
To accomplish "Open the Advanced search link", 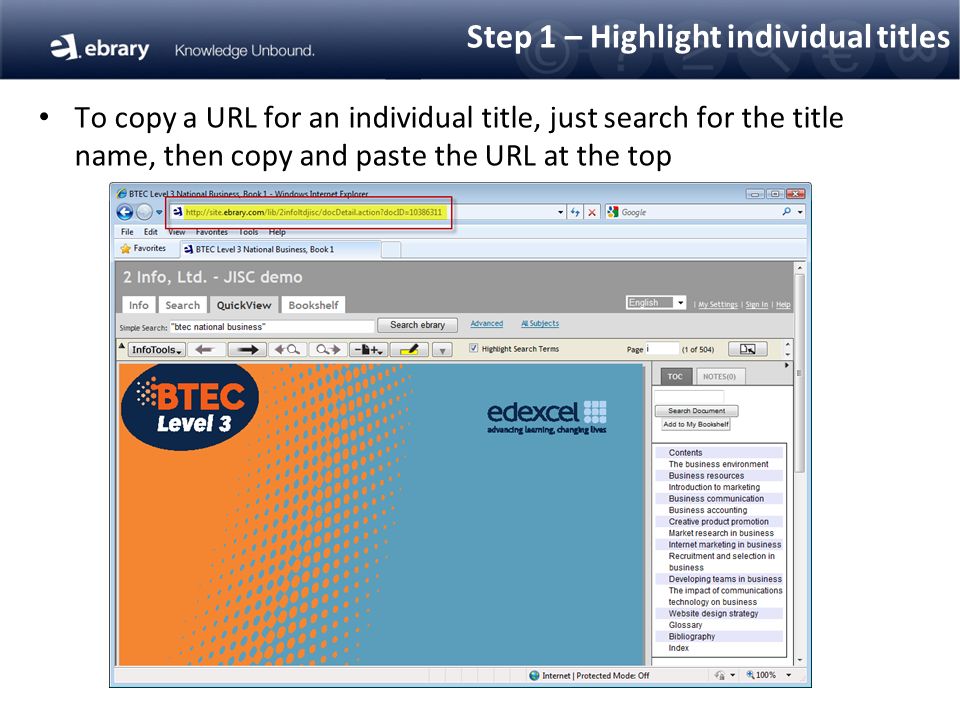I will [487, 323].
